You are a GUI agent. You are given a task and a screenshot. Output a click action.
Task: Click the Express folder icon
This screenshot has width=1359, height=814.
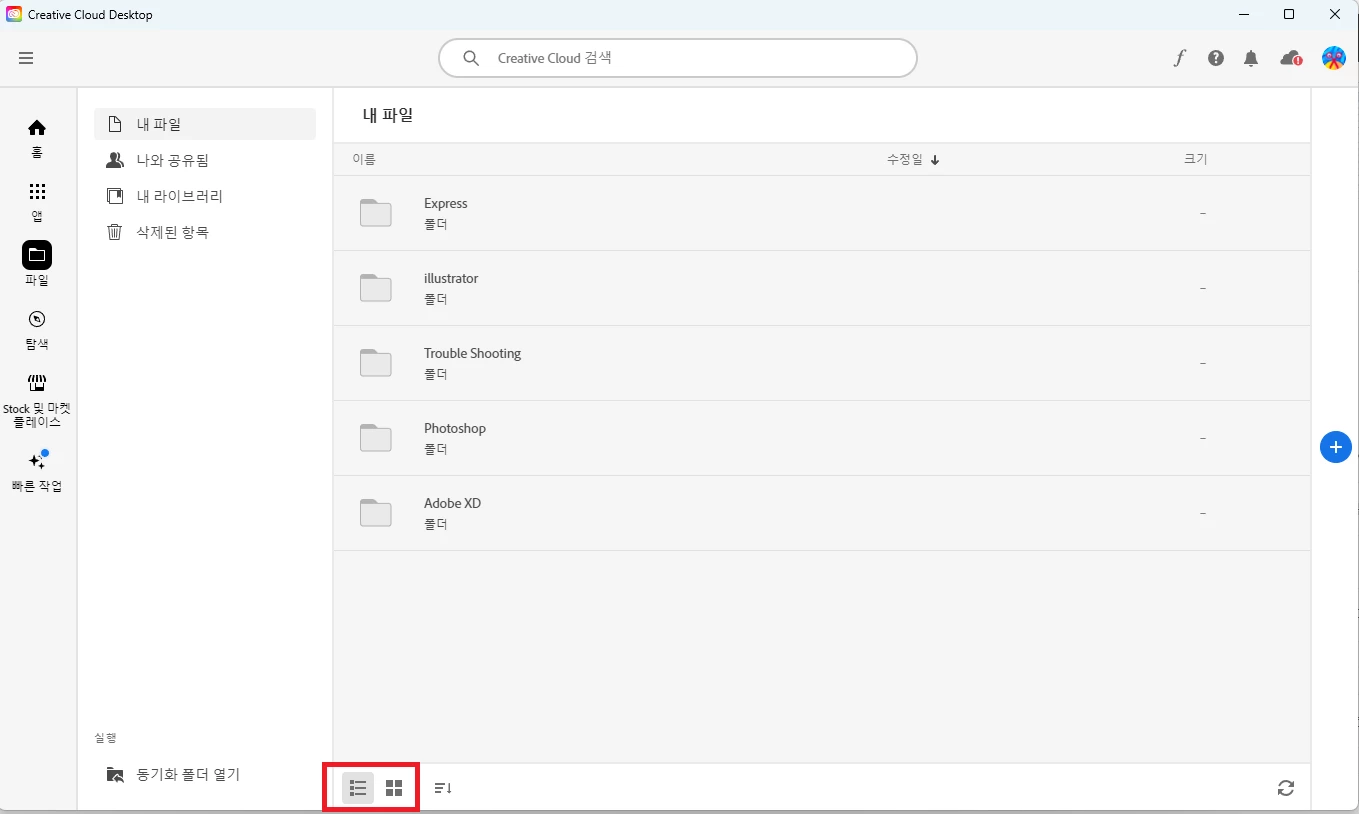[376, 213]
